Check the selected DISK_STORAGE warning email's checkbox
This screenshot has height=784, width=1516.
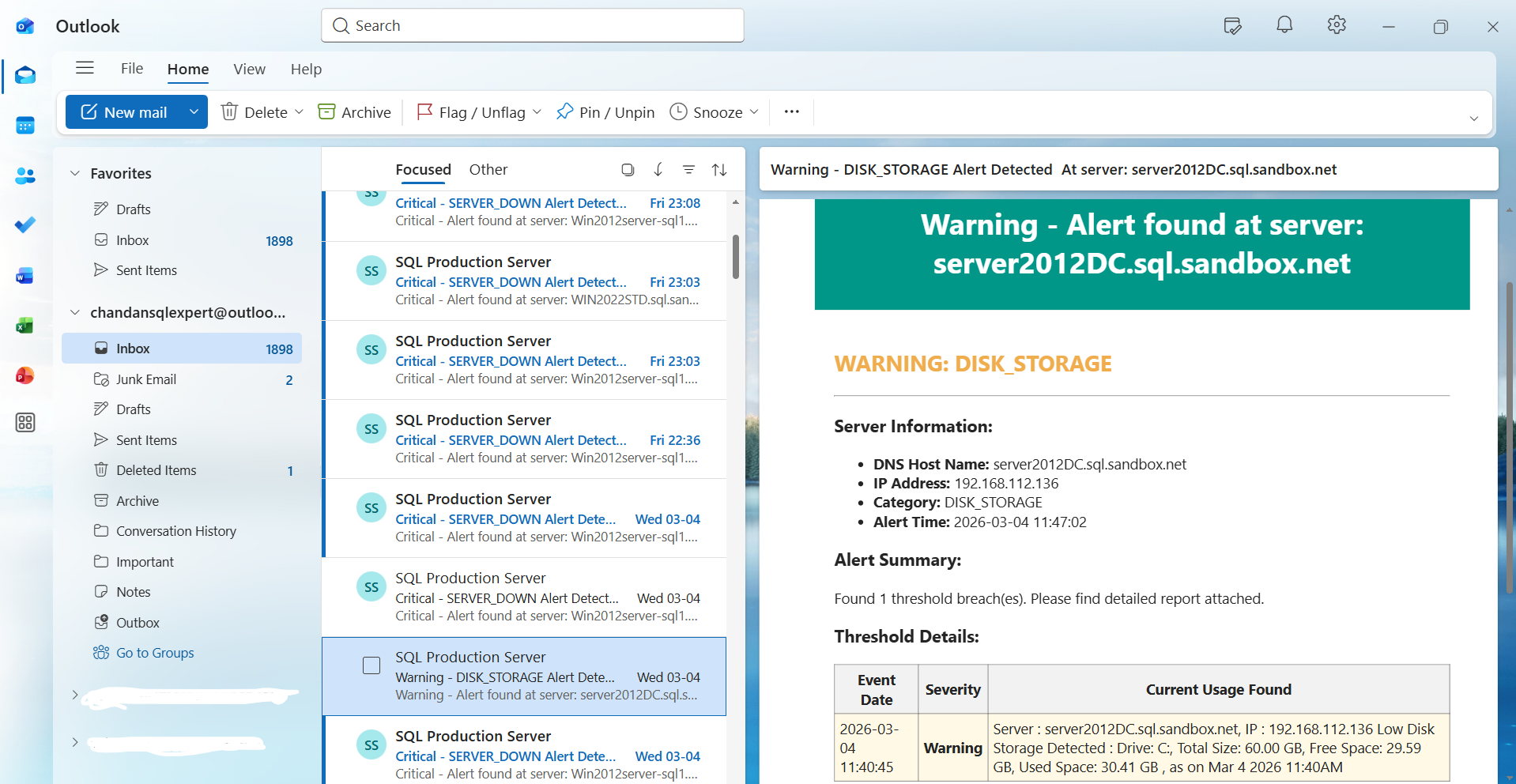(371, 665)
